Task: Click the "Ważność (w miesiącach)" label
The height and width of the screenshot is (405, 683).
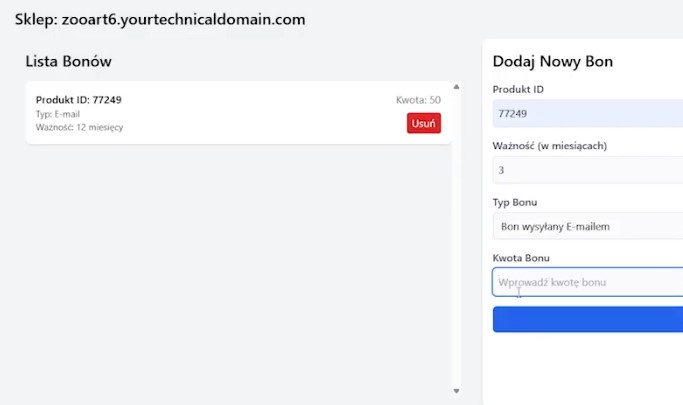Action: pyautogui.click(x=550, y=146)
